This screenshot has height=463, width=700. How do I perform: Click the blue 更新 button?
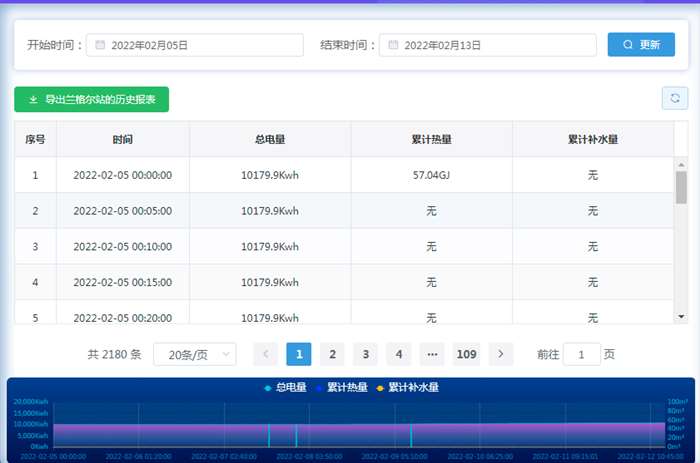tap(641, 45)
